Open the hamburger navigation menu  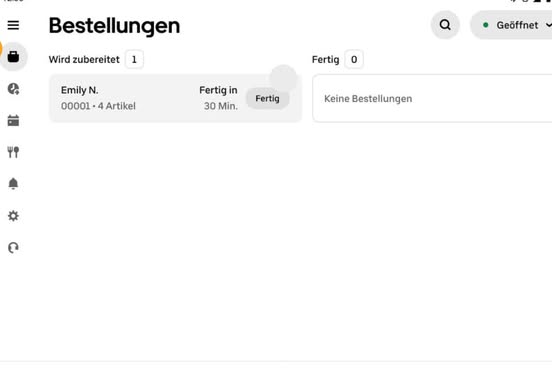[13, 25]
